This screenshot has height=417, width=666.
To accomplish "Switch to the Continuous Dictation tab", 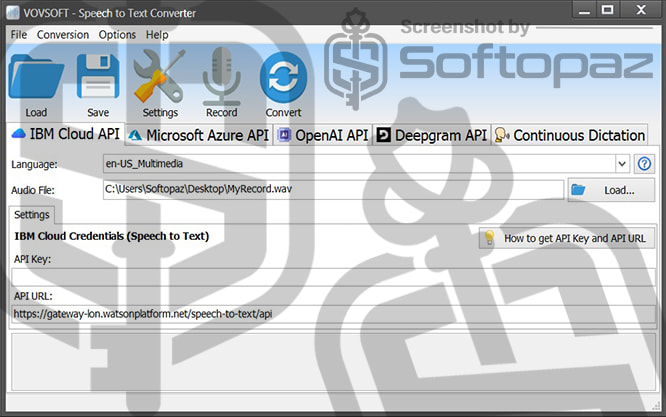I will click(x=570, y=135).
